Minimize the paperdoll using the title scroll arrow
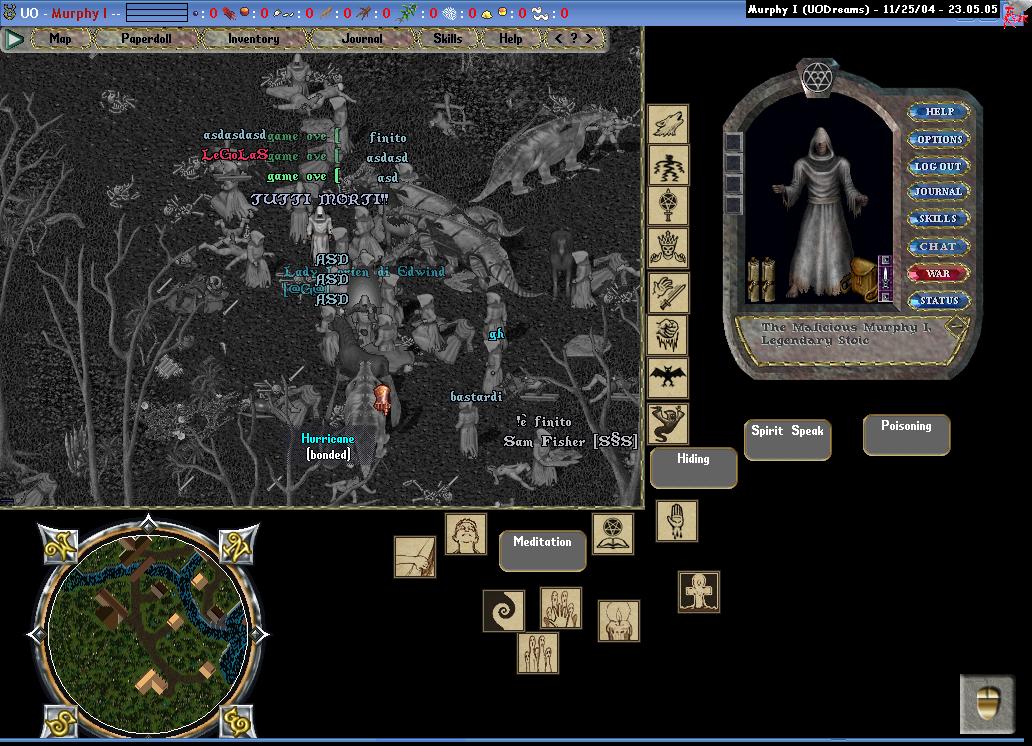Screen dimensions: 1032x746 pos(956,325)
